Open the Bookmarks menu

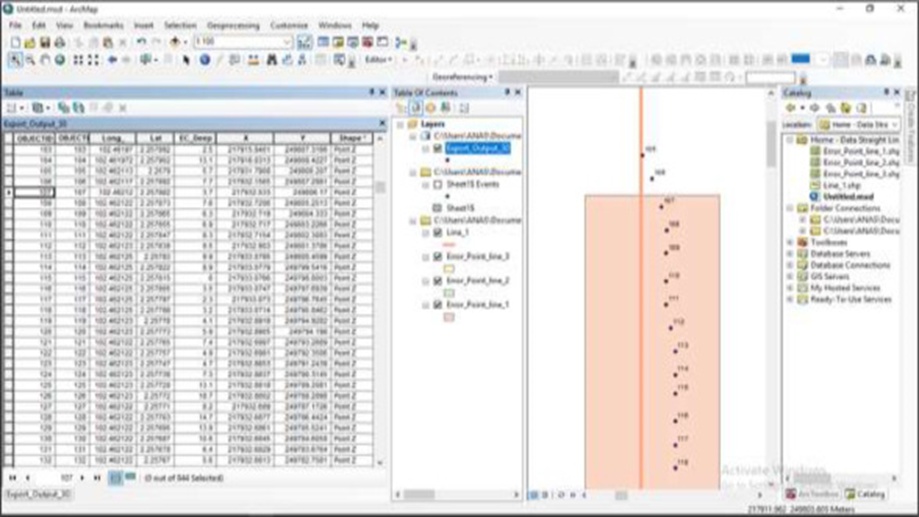(x=103, y=25)
